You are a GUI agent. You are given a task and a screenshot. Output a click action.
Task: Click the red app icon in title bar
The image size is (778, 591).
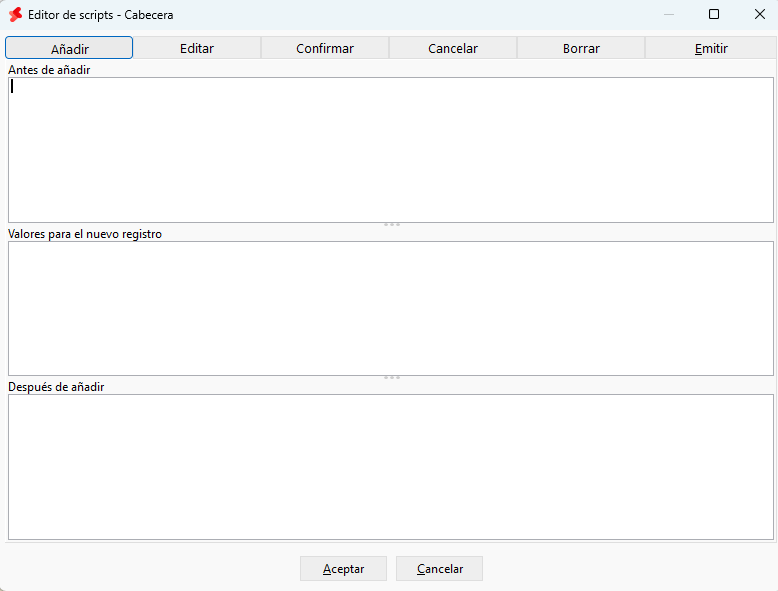(x=15, y=15)
